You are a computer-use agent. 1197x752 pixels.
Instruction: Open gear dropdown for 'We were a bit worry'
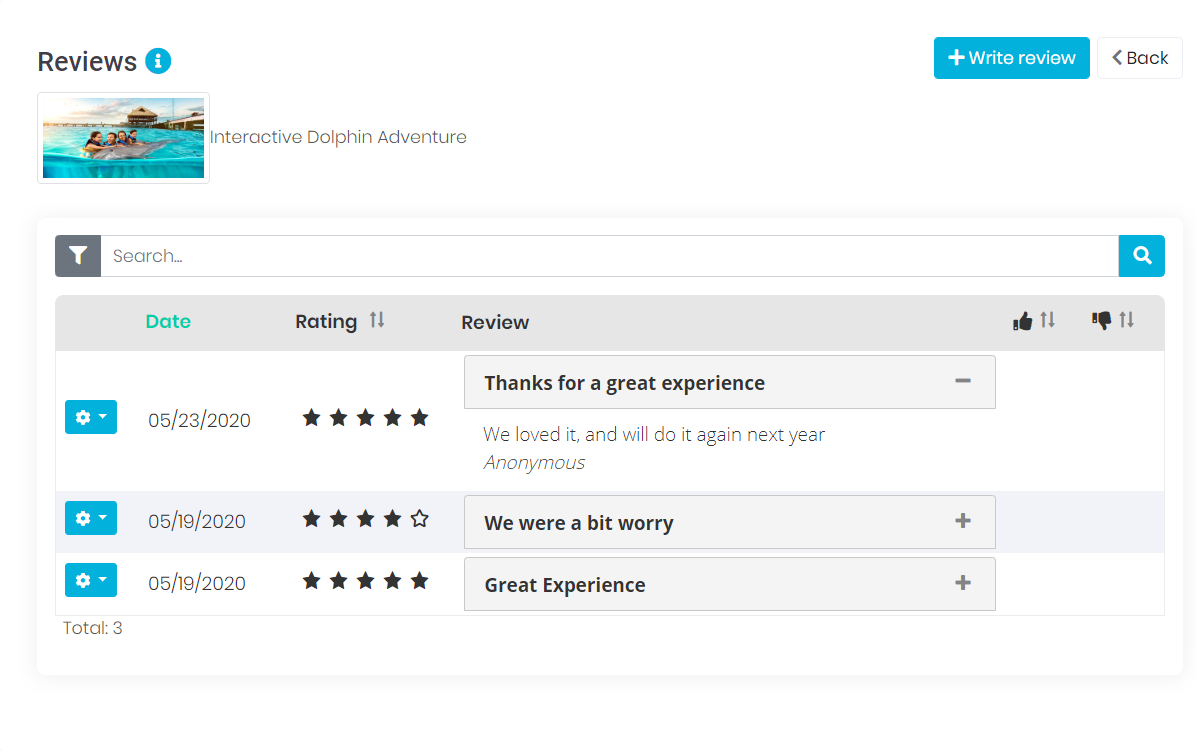click(x=91, y=518)
